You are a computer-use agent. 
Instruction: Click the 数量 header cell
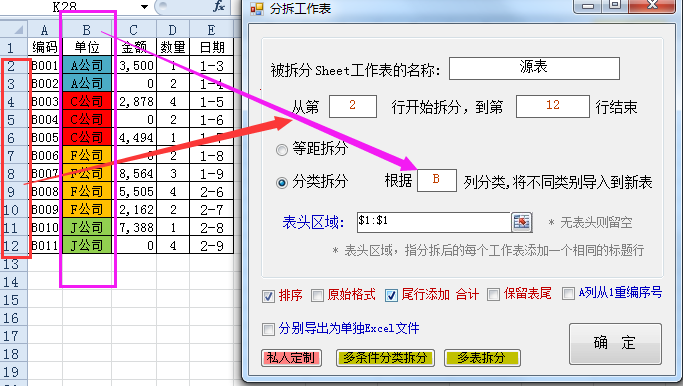click(172, 47)
